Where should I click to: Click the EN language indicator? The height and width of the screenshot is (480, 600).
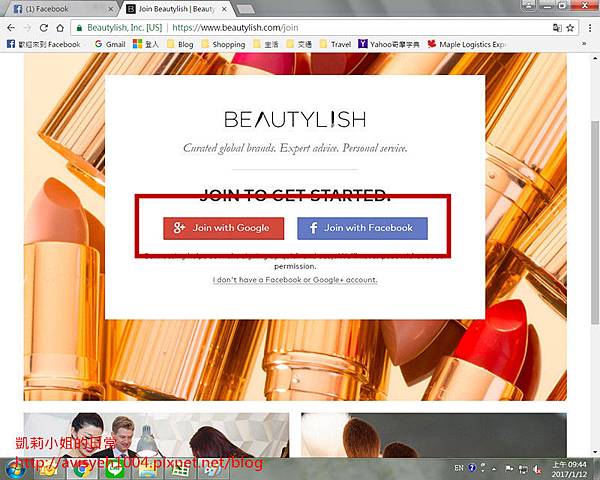pyautogui.click(x=459, y=468)
